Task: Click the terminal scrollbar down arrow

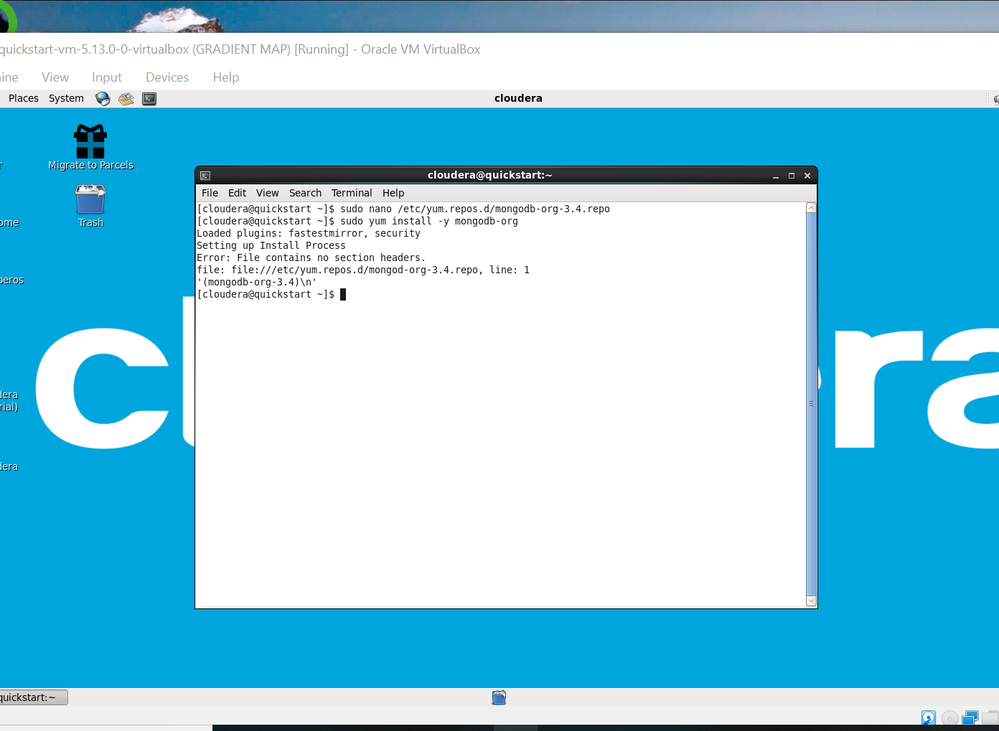Action: (811, 601)
